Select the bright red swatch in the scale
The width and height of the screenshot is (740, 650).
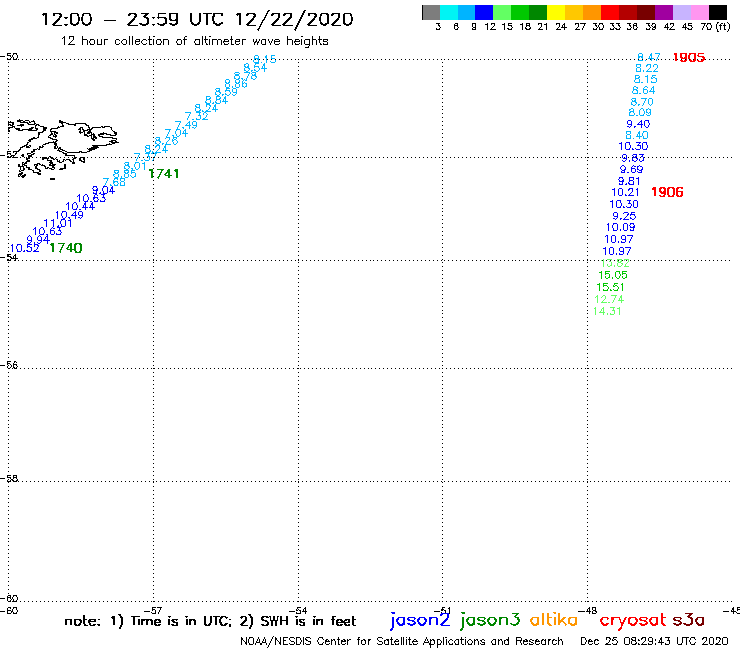610,12
